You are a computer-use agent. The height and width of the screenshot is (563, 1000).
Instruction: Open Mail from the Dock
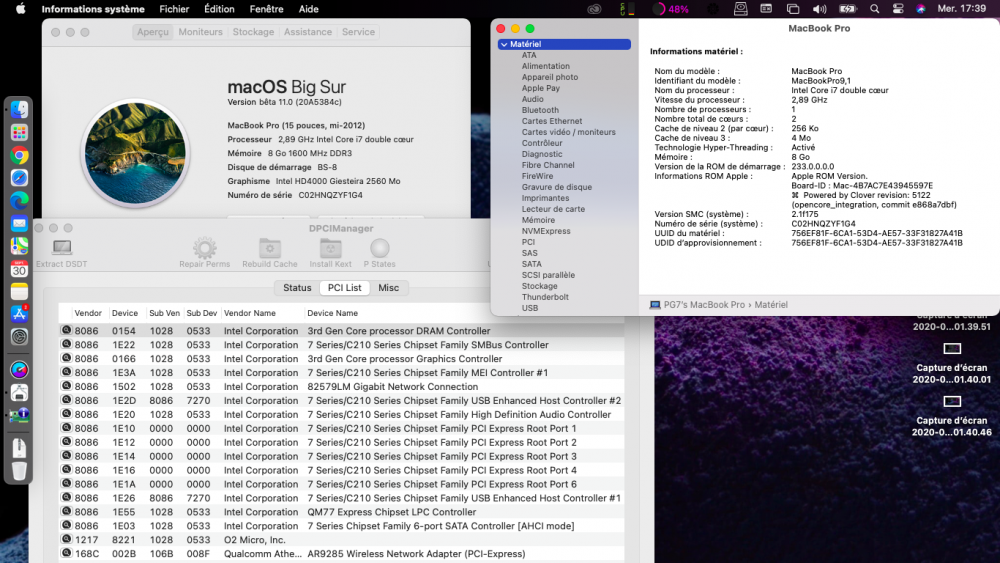[x=19, y=224]
